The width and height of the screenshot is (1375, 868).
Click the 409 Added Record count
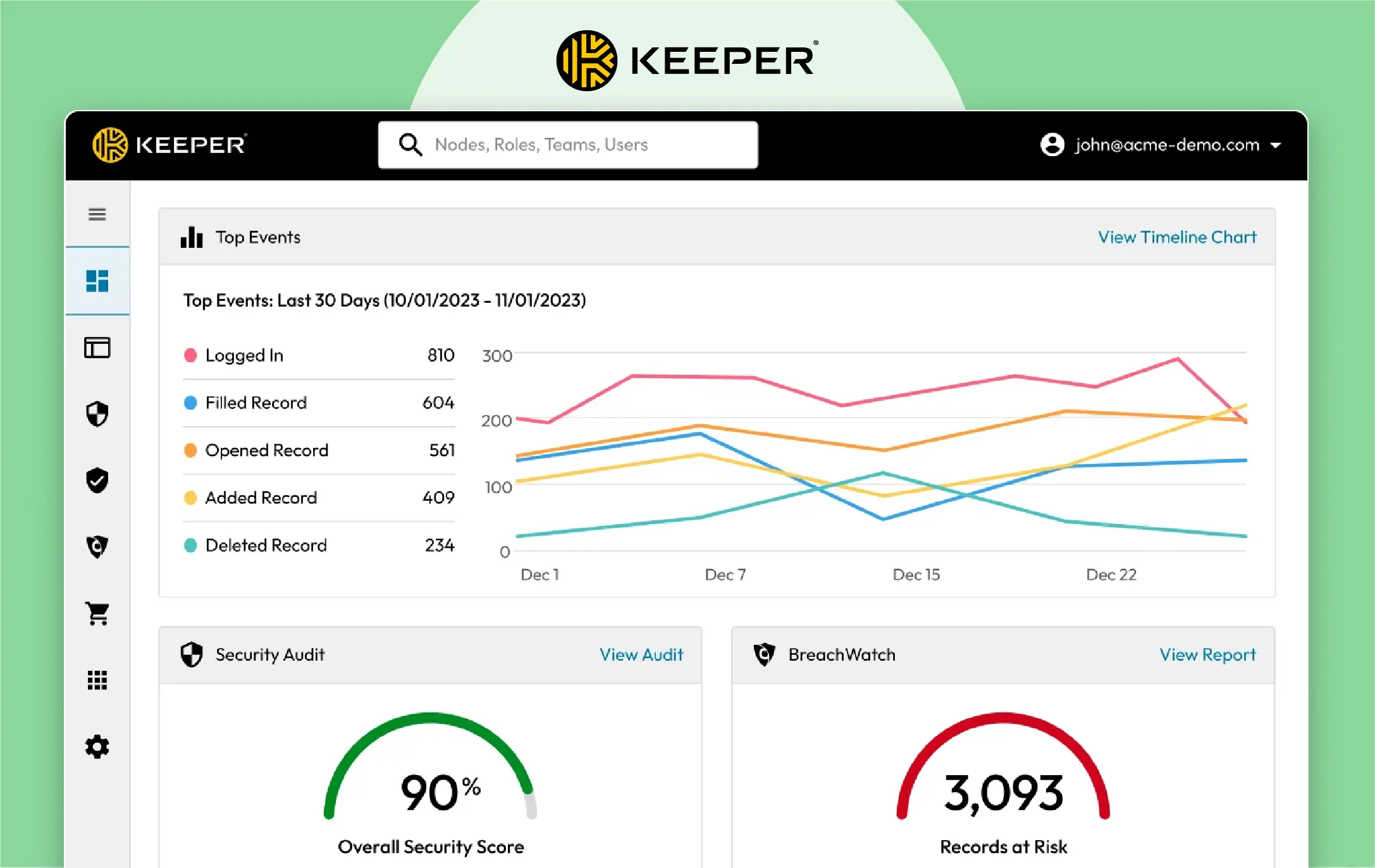pyautogui.click(x=438, y=498)
